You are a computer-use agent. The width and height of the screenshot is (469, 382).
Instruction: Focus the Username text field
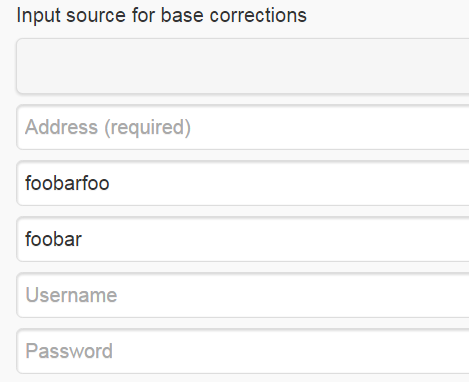click(x=243, y=295)
